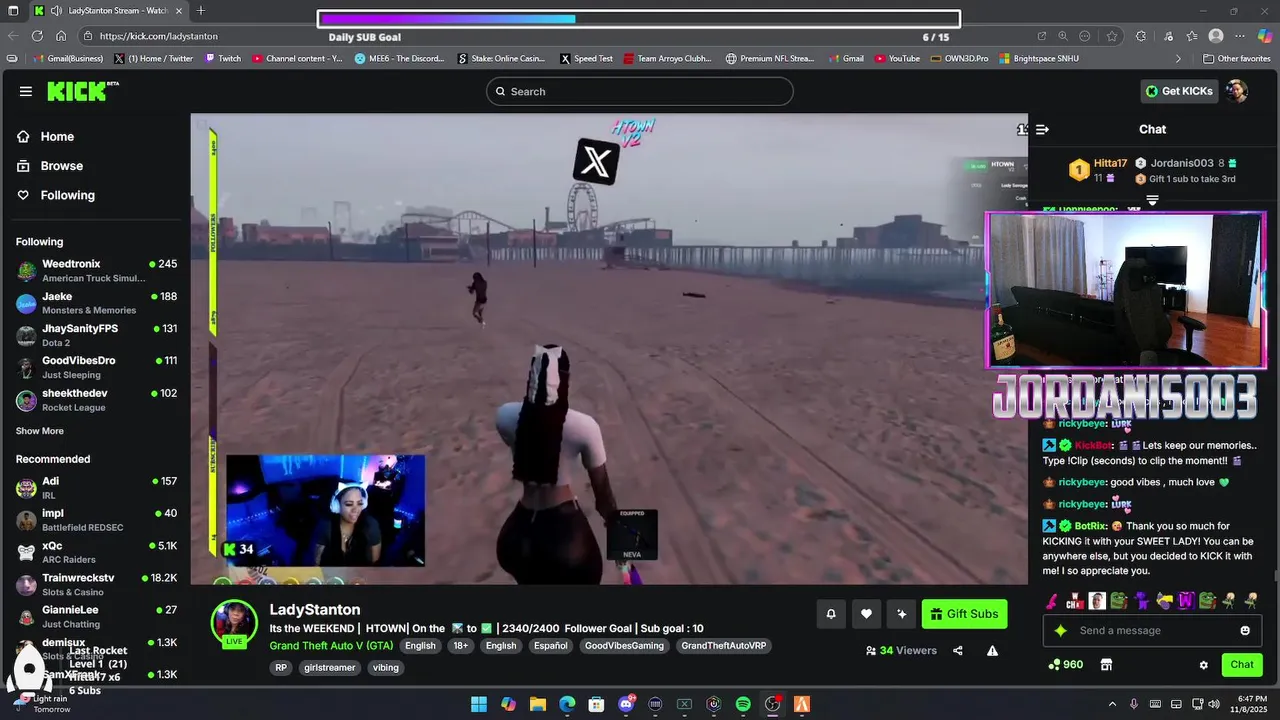1280x720 pixels.
Task: Open Grand Theft Auto V category link
Action: 331,646
